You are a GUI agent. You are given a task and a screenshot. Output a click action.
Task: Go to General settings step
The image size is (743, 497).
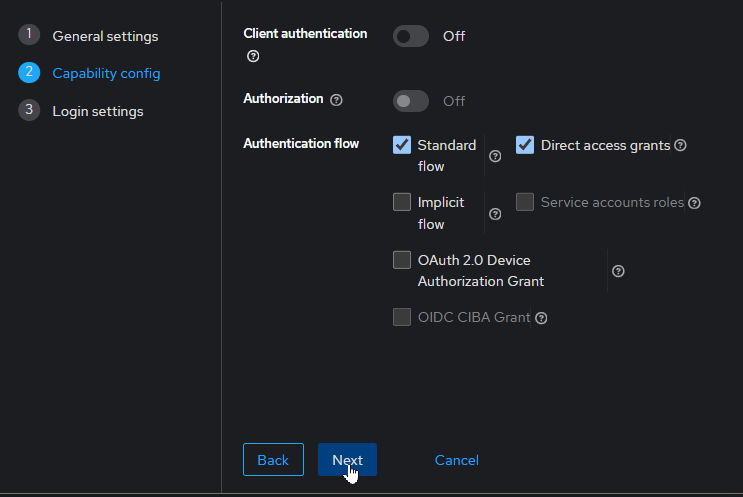pos(105,36)
